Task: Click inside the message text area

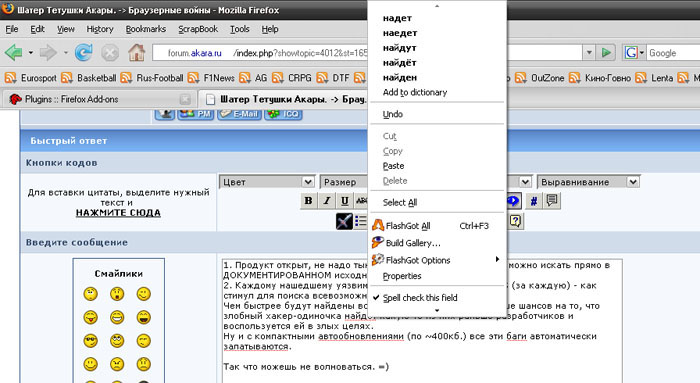Action: tap(422, 321)
